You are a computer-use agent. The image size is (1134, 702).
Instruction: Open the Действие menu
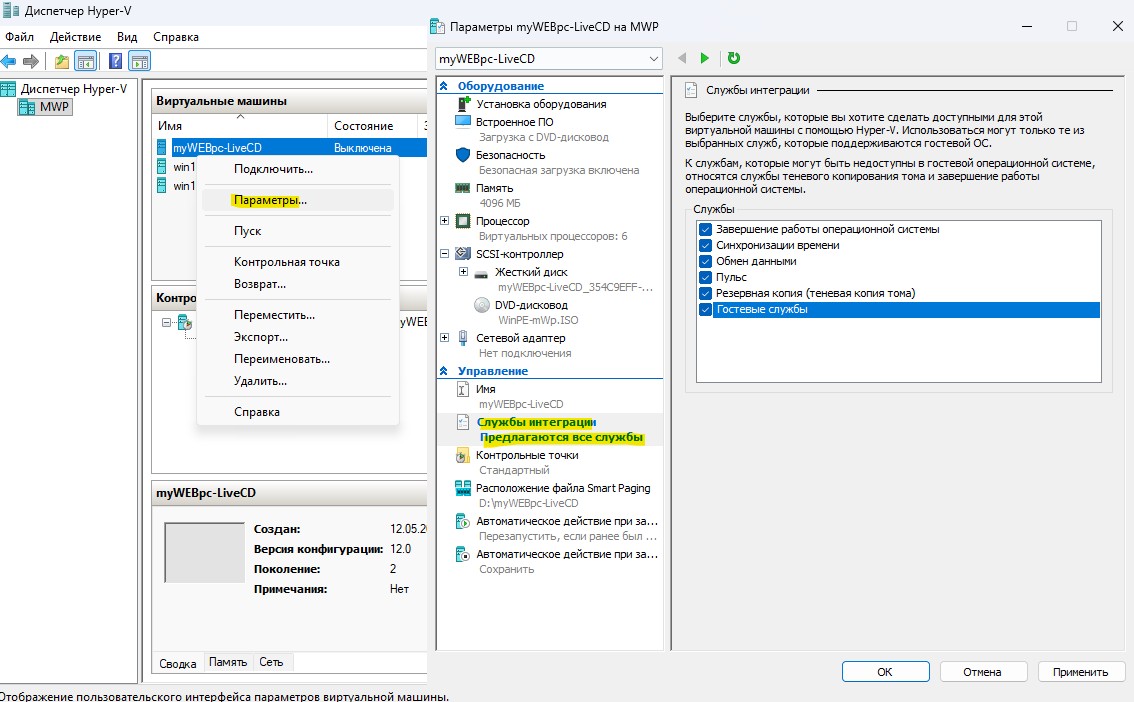(x=76, y=36)
